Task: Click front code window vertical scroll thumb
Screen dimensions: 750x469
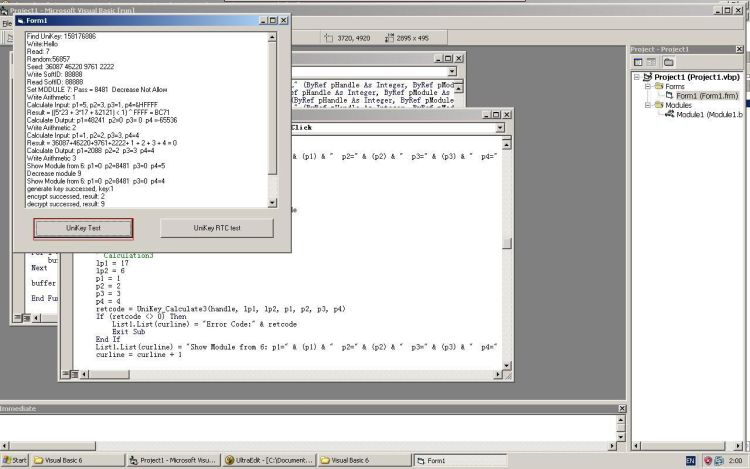Action: pos(507,243)
